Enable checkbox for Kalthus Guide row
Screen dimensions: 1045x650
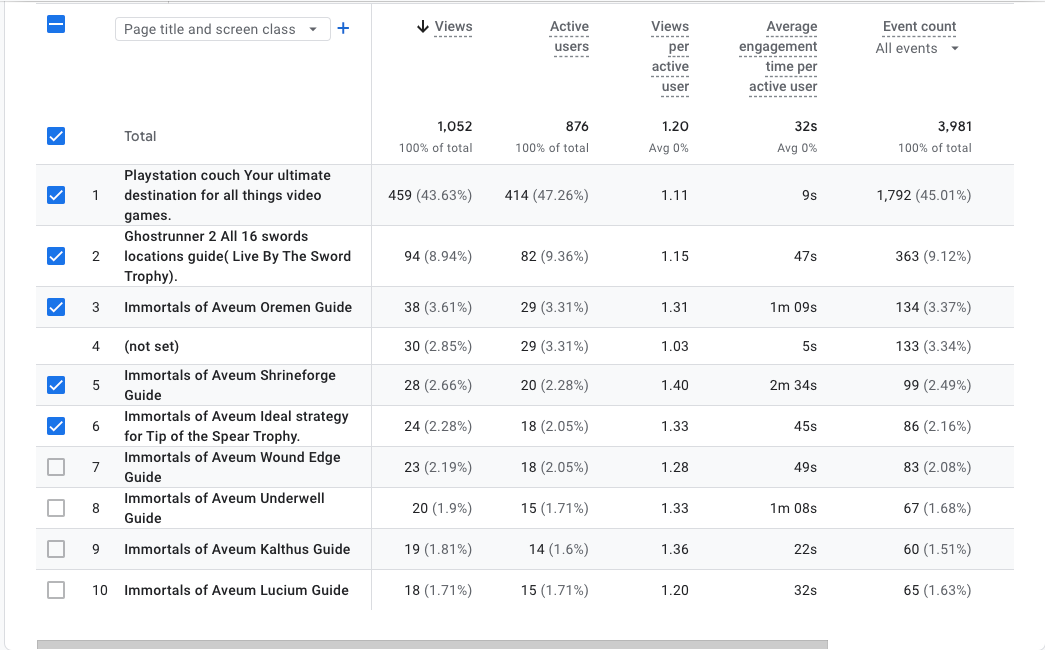tap(56, 549)
